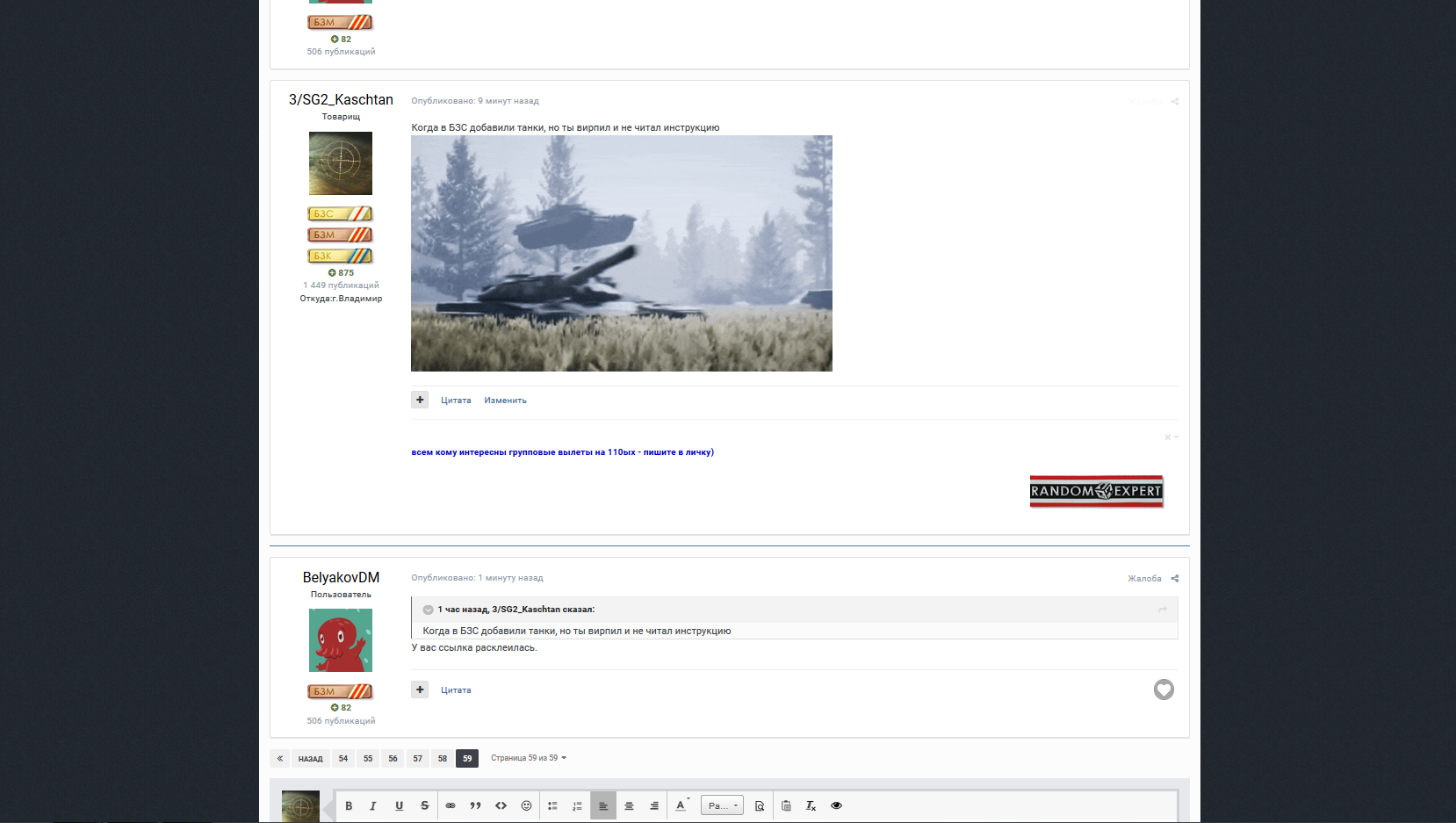This screenshot has width=1456, height=823.
Task: Click the 'Опубликовано: 9 минут назад' timestamp
Action: tap(475, 101)
